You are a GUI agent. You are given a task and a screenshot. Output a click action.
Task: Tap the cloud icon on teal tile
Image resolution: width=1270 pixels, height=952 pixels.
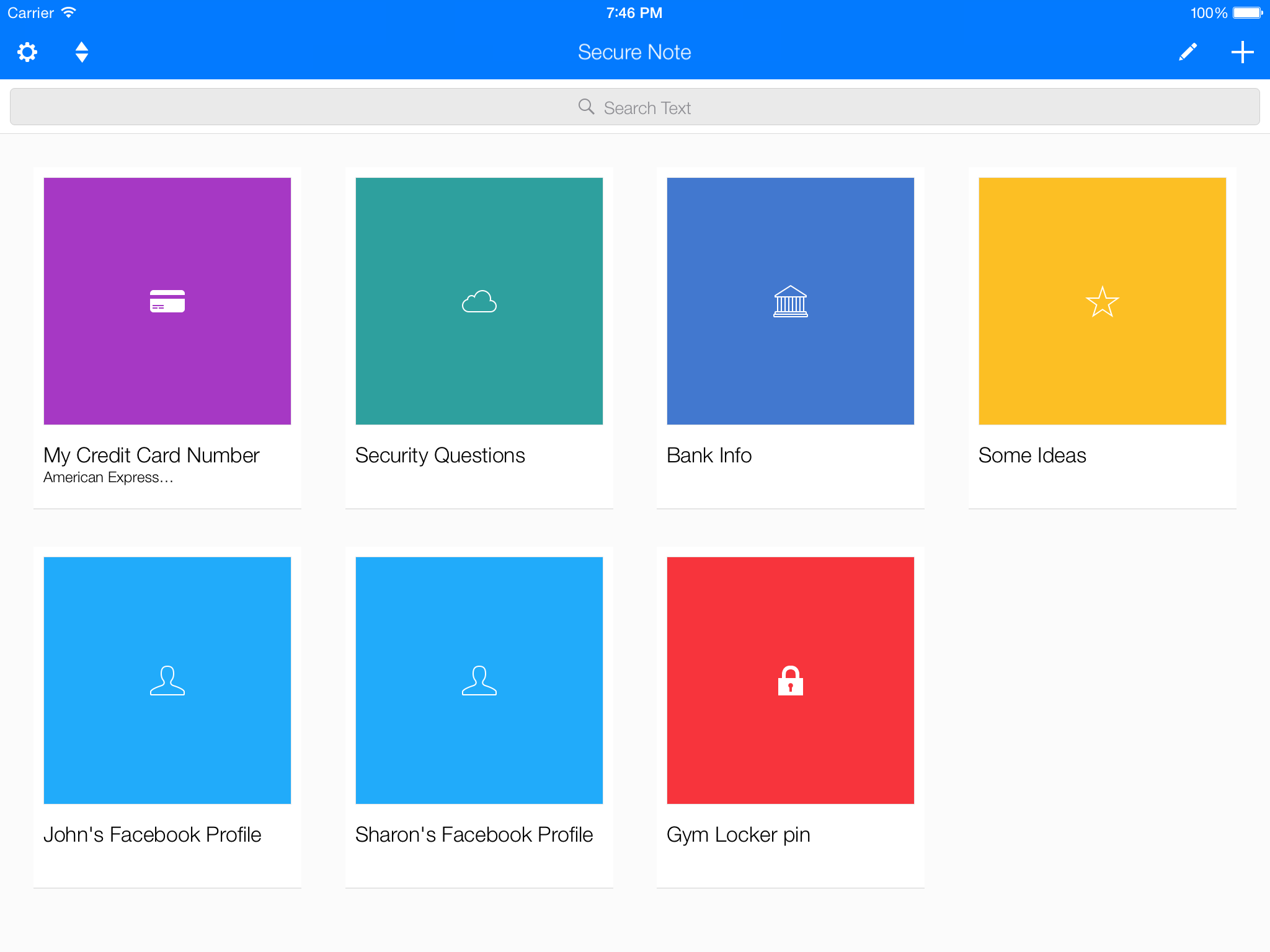tap(479, 301)
